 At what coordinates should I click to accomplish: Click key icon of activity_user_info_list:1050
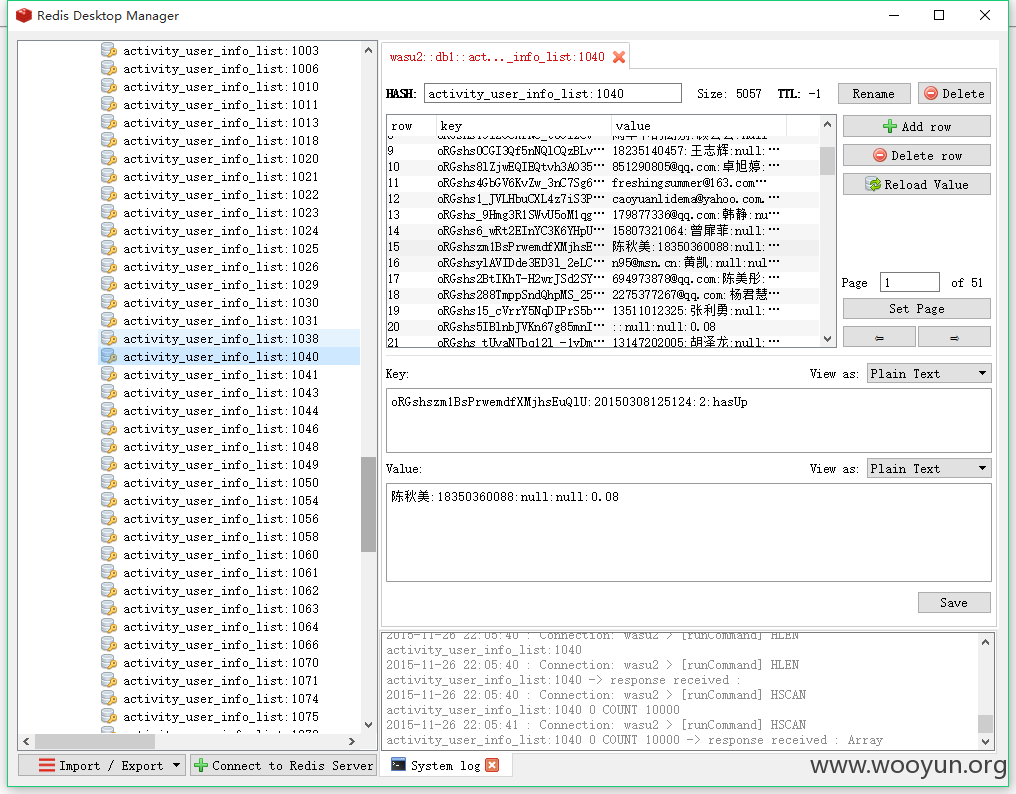(x=109, y=483)
